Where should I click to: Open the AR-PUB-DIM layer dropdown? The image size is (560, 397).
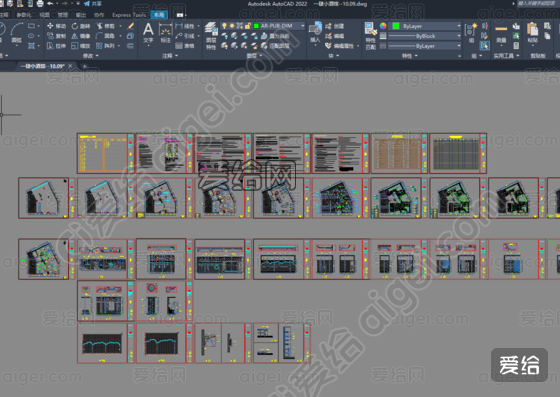point(279,26)
